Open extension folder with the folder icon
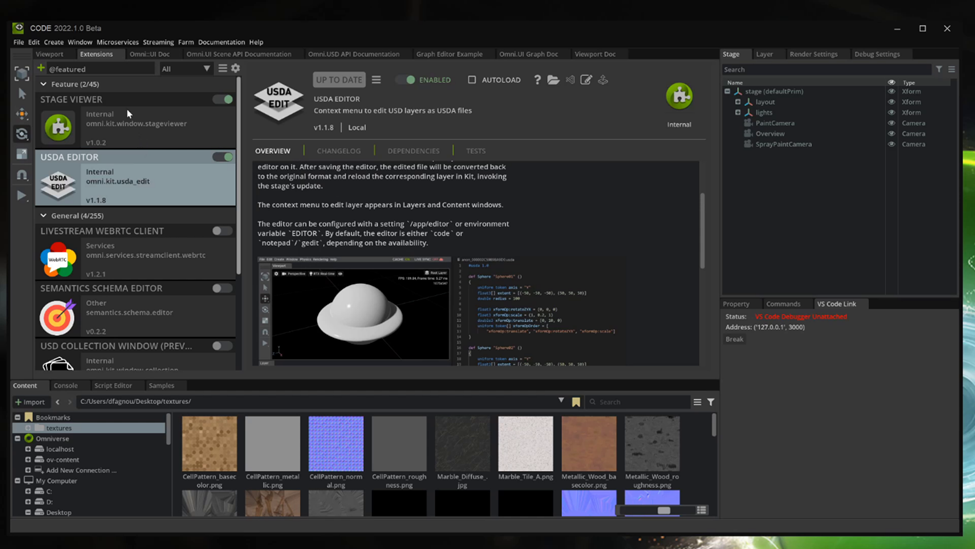The image size is (975, 549). [x=553, y=80]
